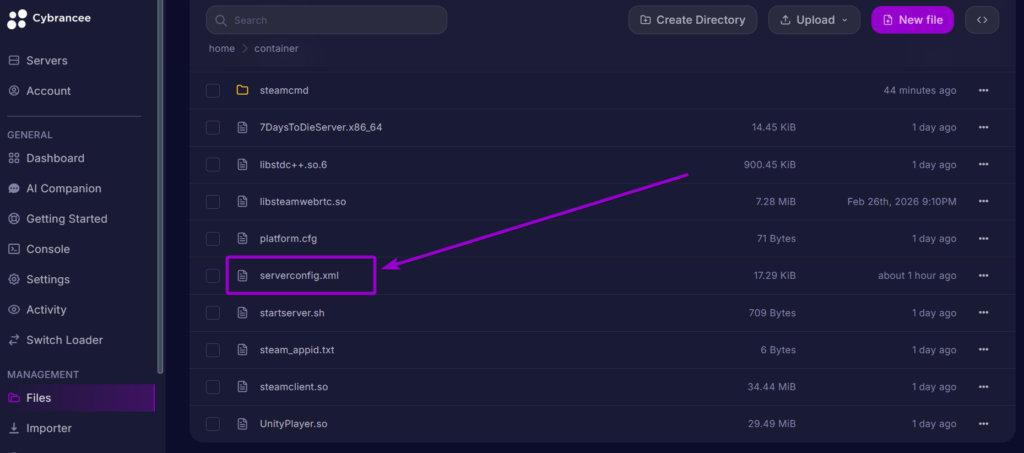Select UnityPlayer.so checkbox

[x=213, y=424]
